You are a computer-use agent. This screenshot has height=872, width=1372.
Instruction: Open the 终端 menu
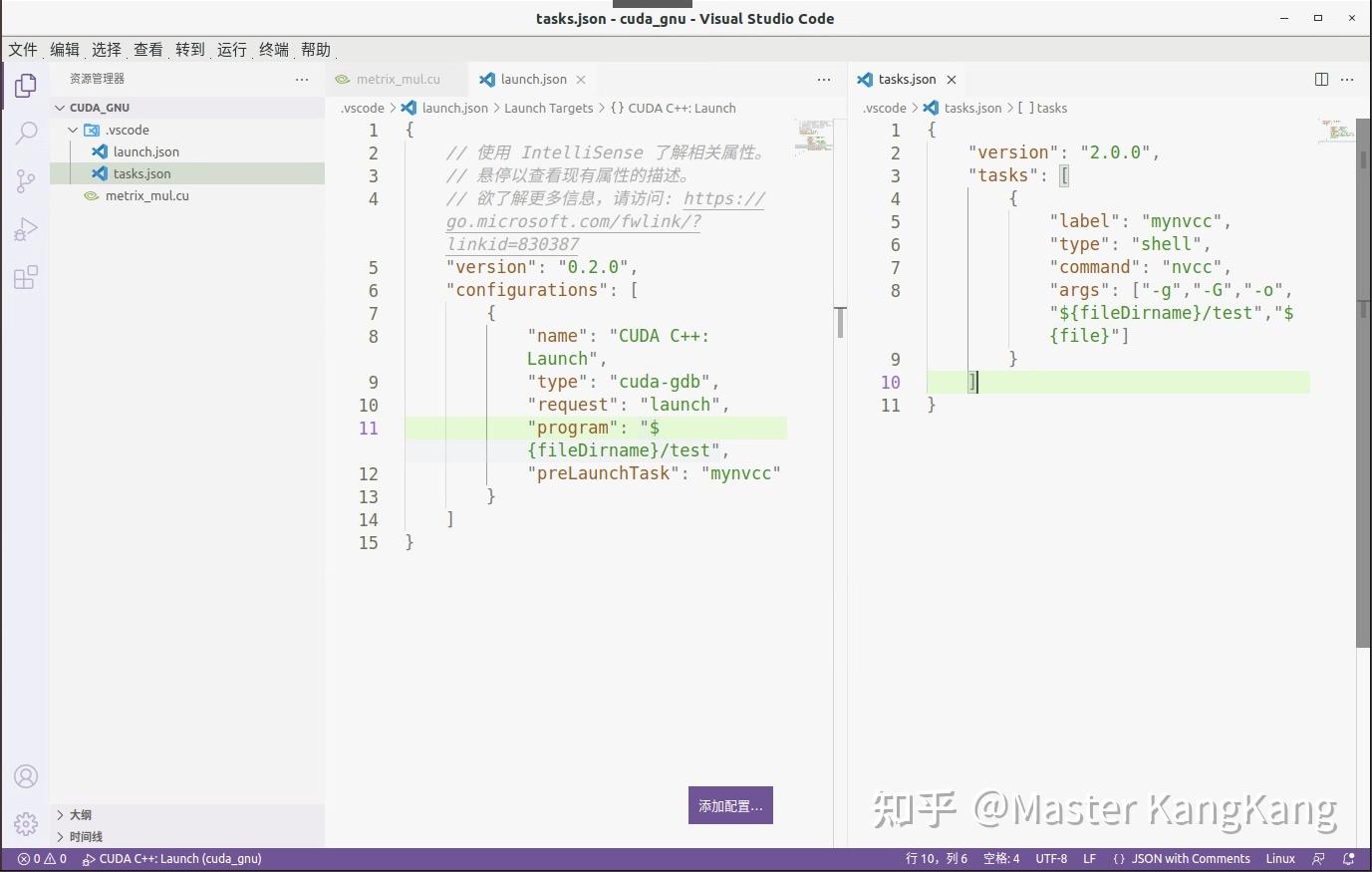point(274,50)
